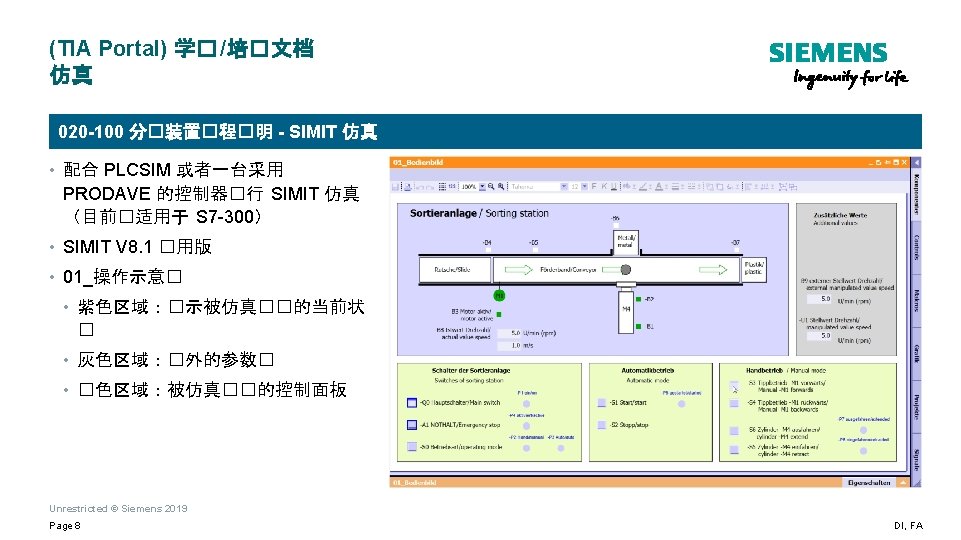Click the -B4 sensor square

(x=488, y=250)
